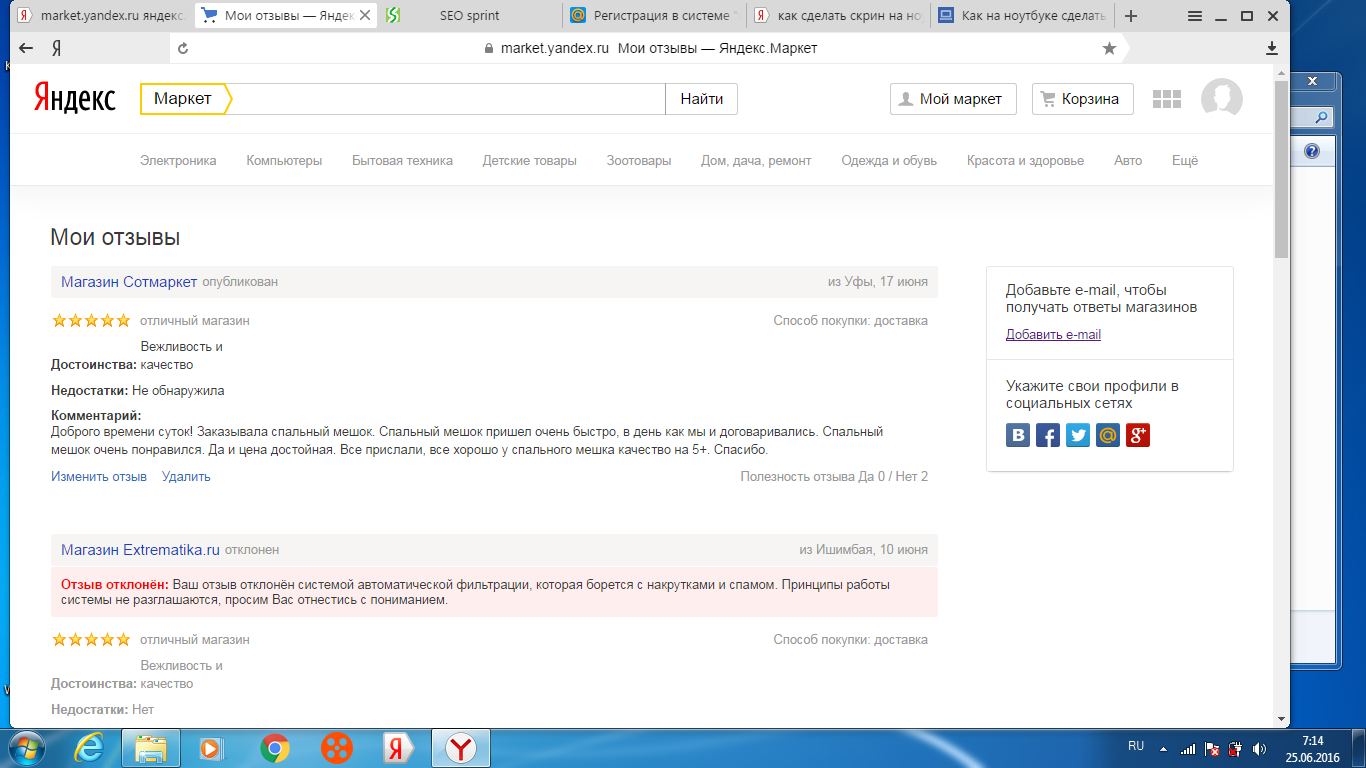Open the browser hamburger menu
Screen dimensions: 1366x768
(x=1195, y=16)
